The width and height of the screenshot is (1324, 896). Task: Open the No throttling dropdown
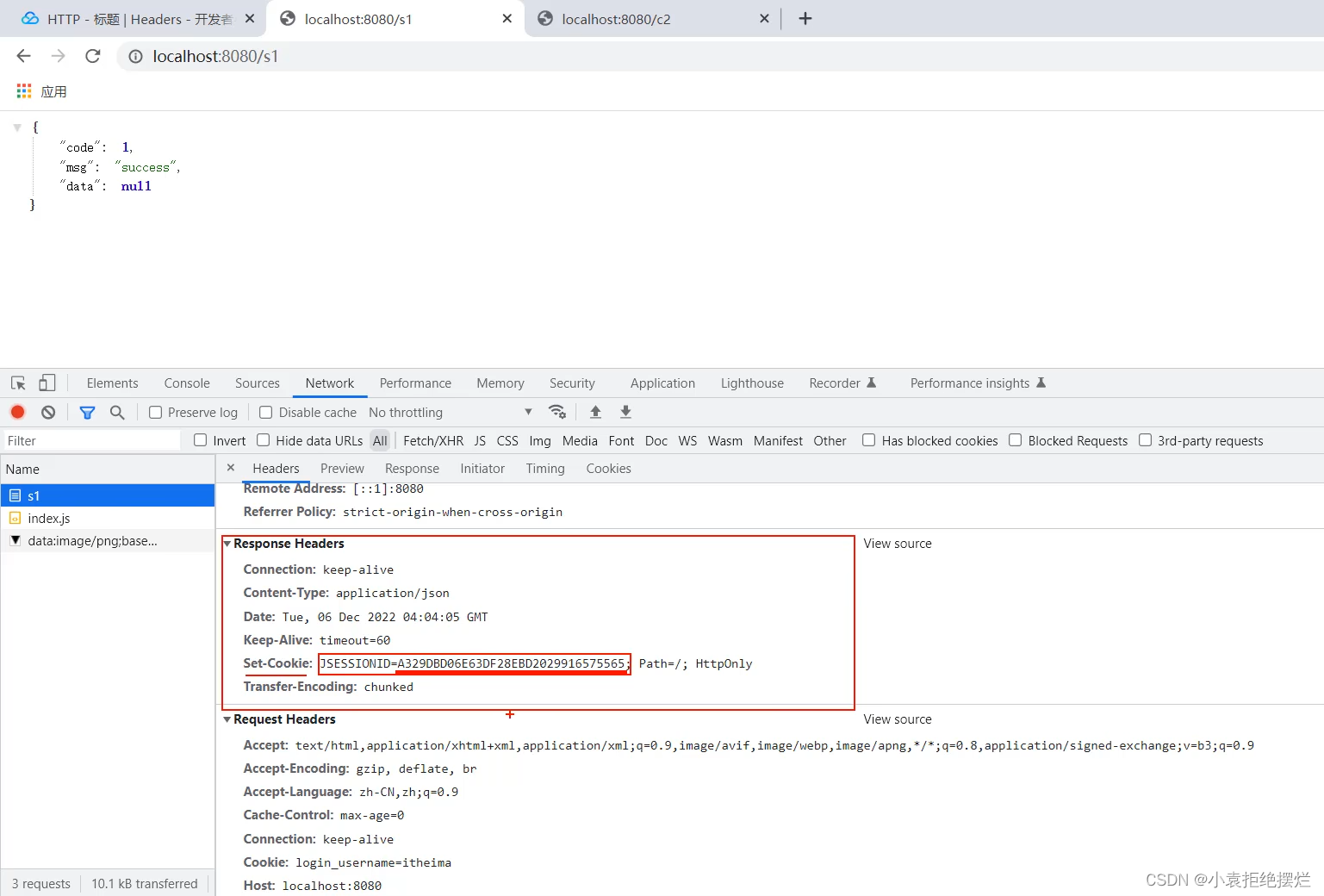pos(451,413)
